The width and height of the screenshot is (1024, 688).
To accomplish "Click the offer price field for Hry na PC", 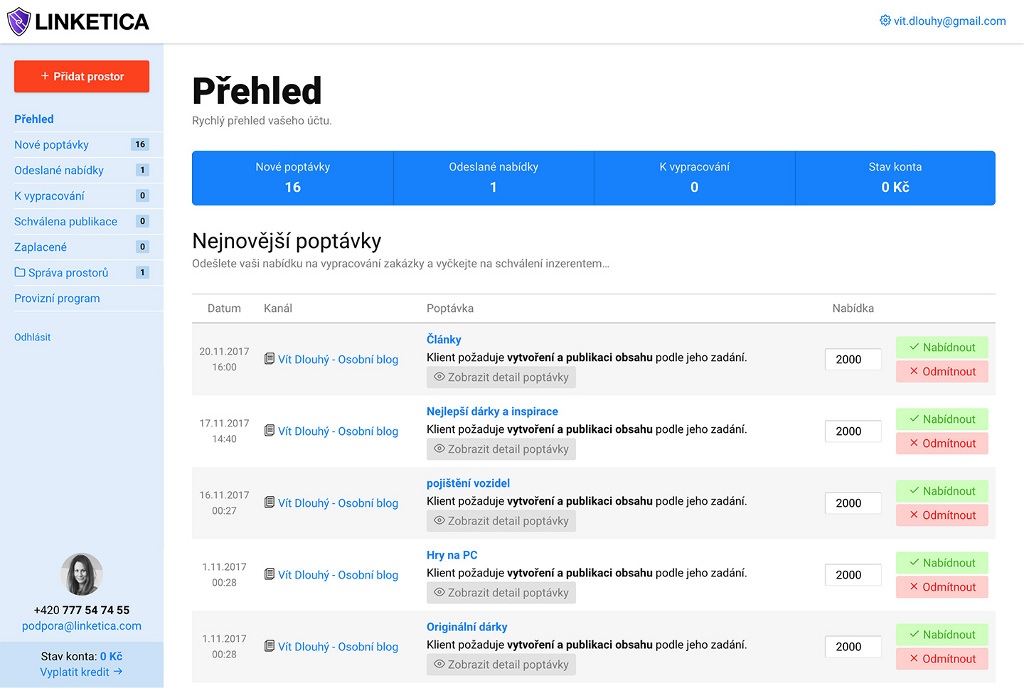I will coord(853,574).
